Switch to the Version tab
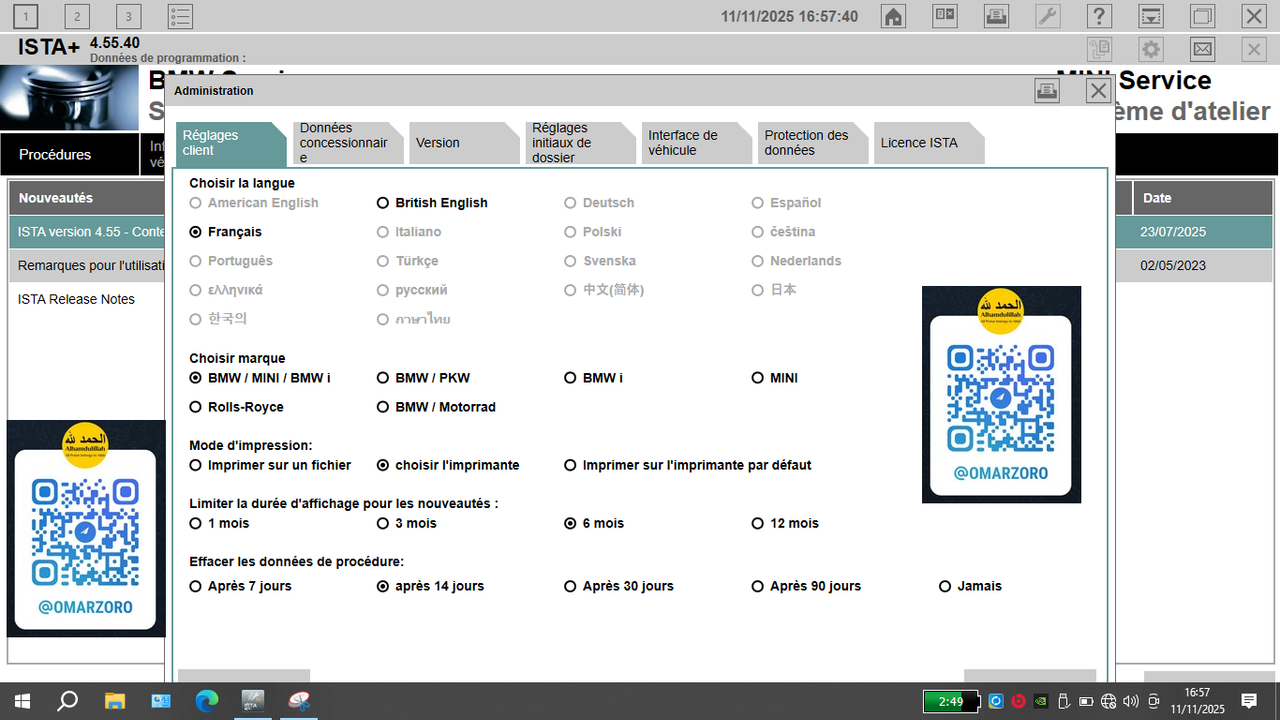The height and width of the screenshot is (720, 1280). [x=462, y=143]
